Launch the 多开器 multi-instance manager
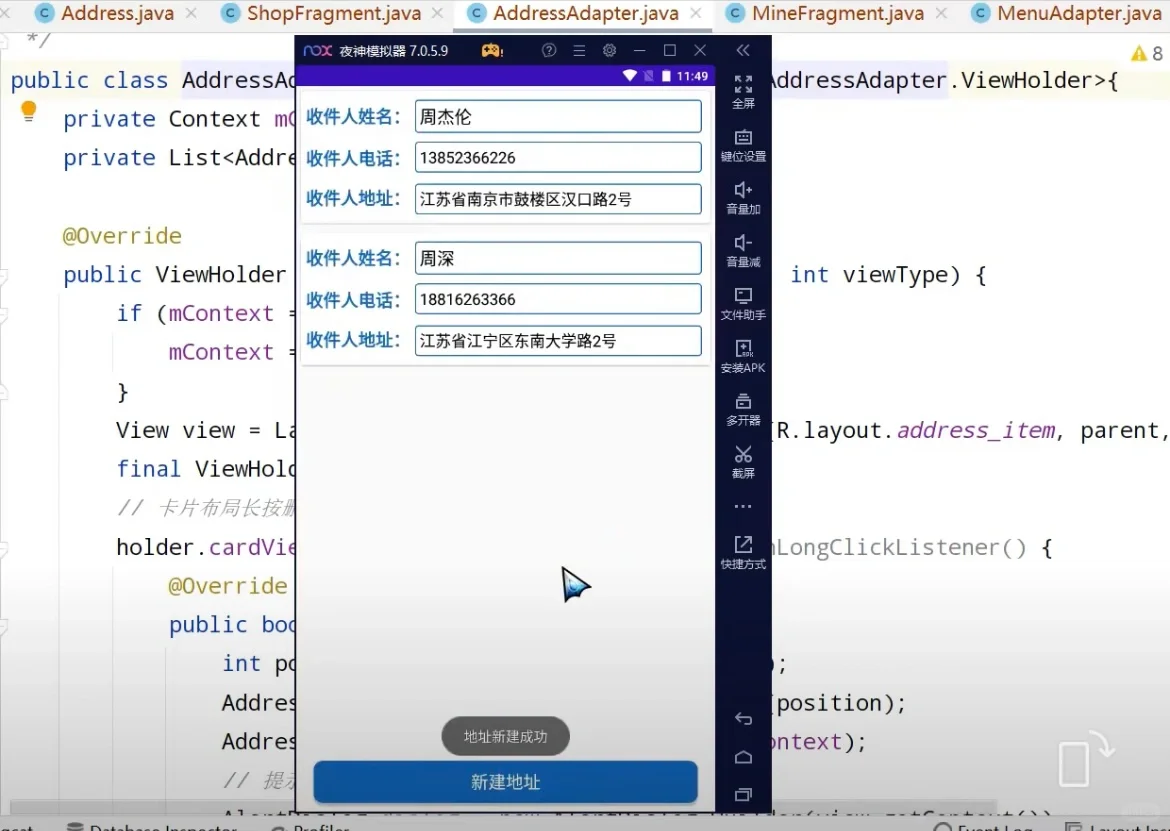1170x831 pixels. point(743,410)
